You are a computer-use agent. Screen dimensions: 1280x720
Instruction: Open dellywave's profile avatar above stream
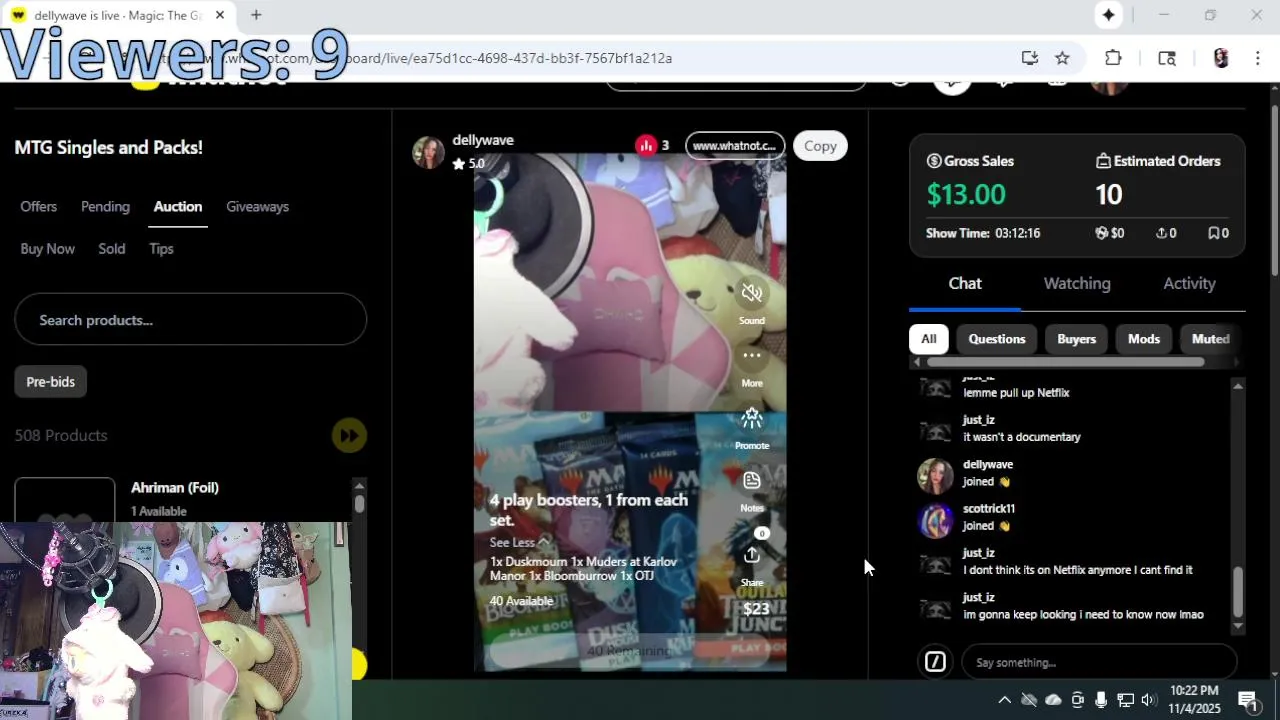[x=429, y=152]
